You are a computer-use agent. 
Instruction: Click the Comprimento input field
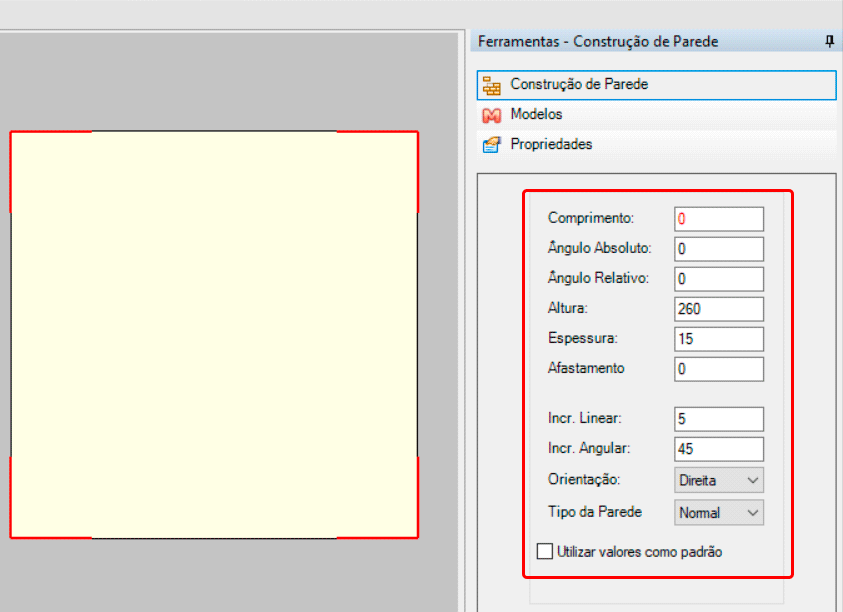point(719,219)
